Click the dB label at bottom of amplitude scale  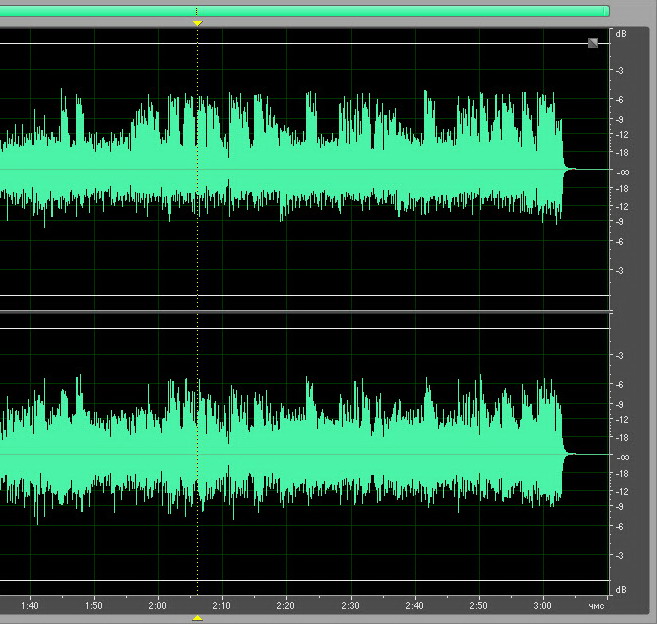tap(622, 588)
